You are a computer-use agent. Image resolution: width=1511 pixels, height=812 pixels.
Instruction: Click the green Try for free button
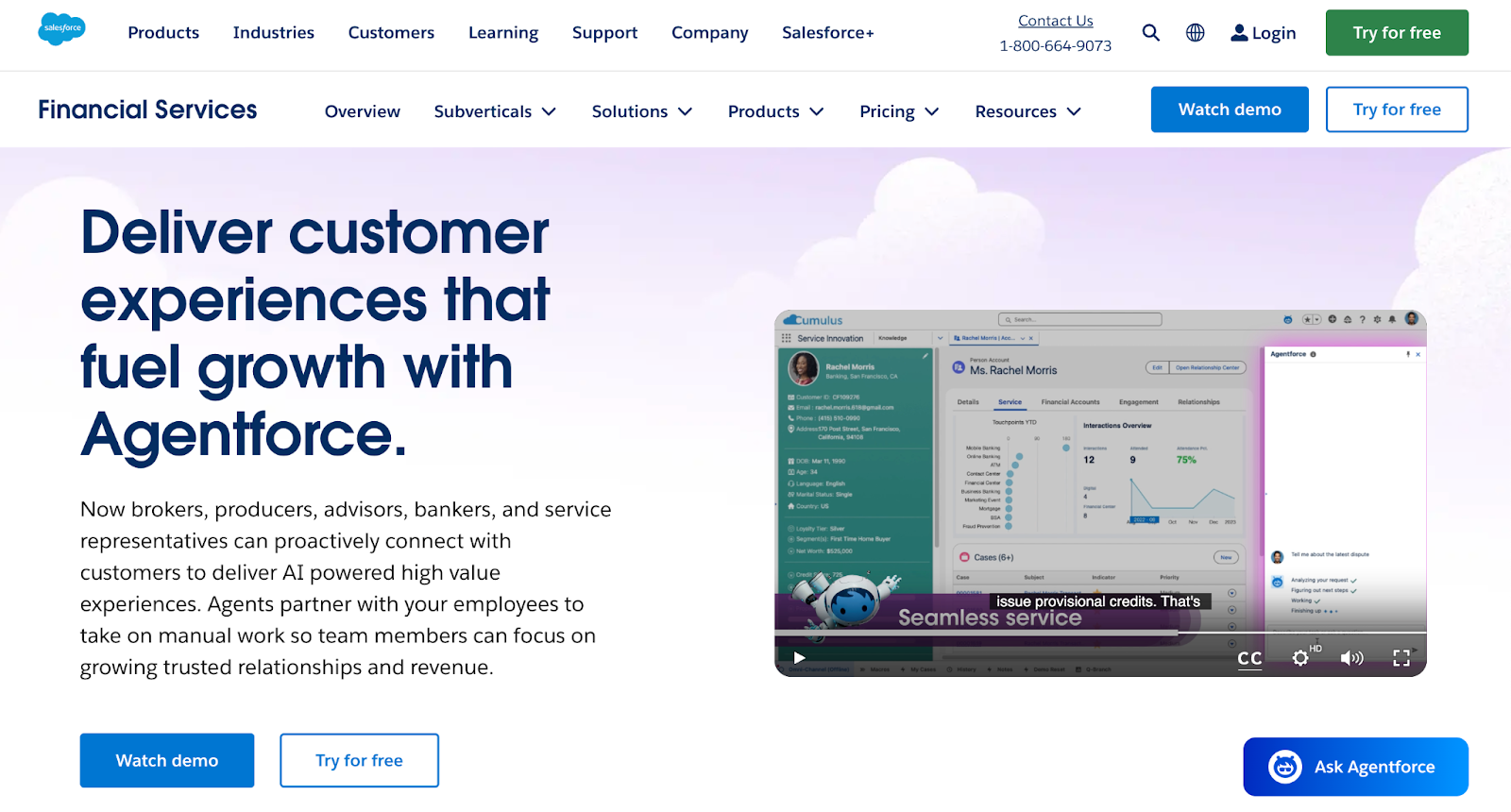pos(1397,32)
